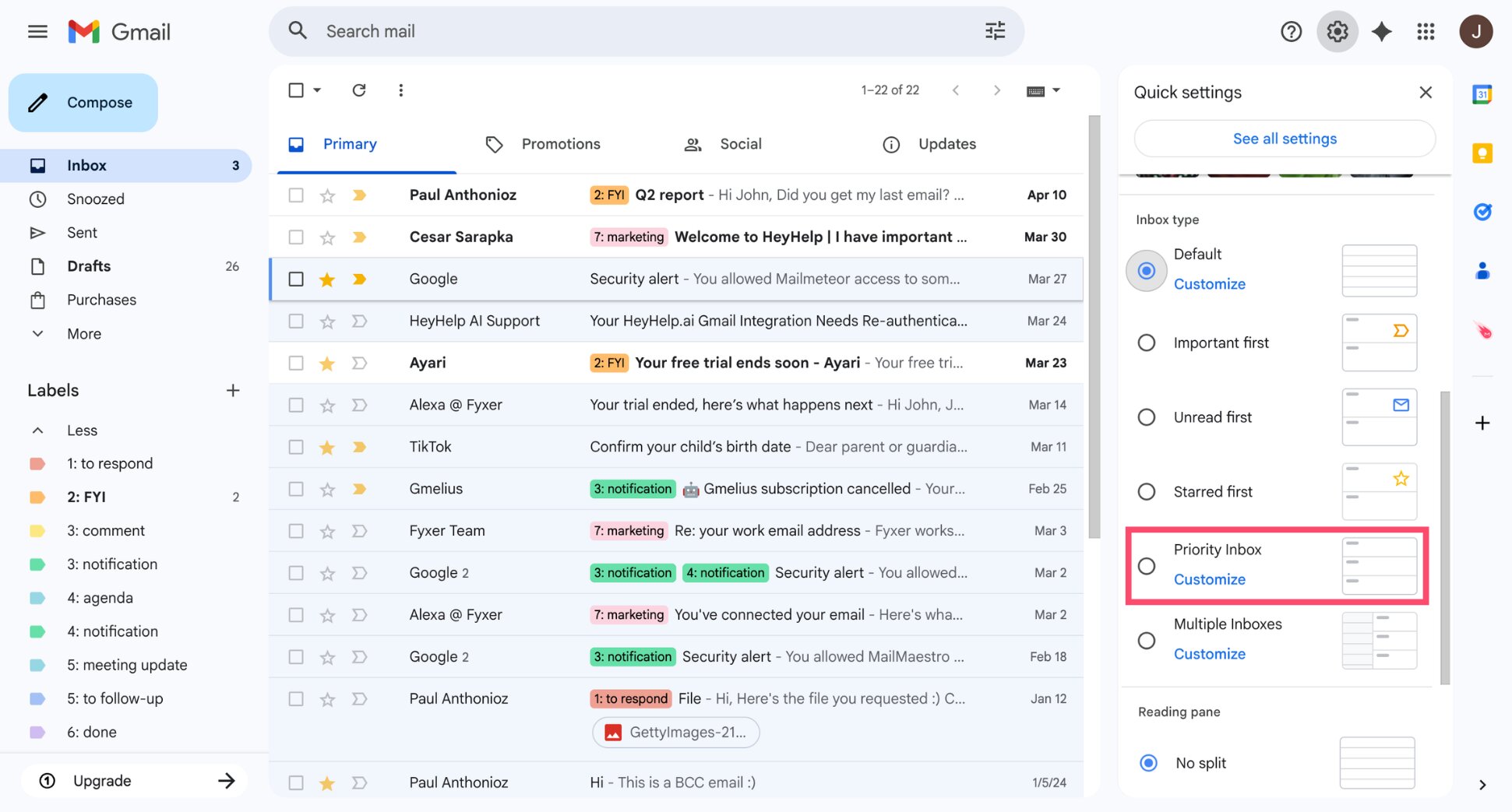
Task: Open the GettyImages attachment chip
Action: coord(676,733)
